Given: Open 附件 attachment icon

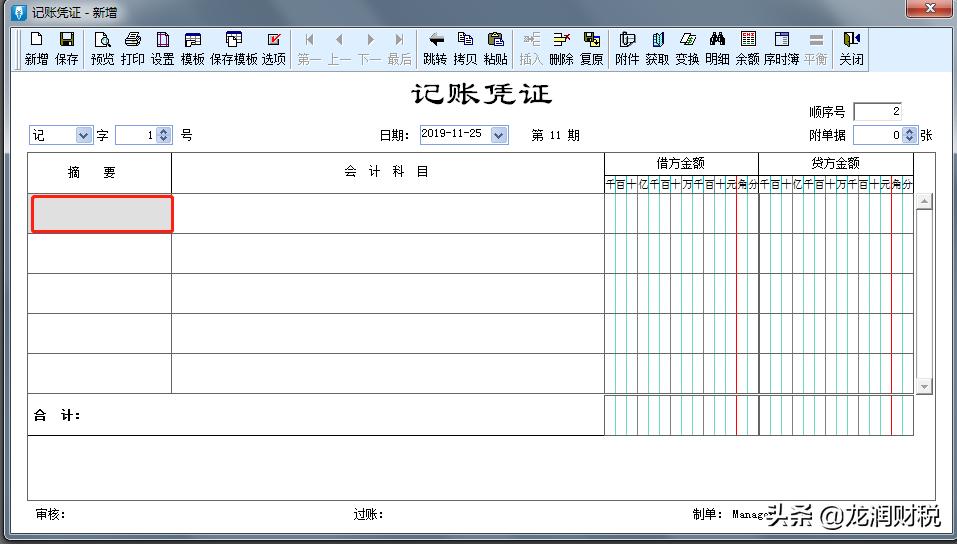Looking at the screenshot, I should (x=627, y=40).
